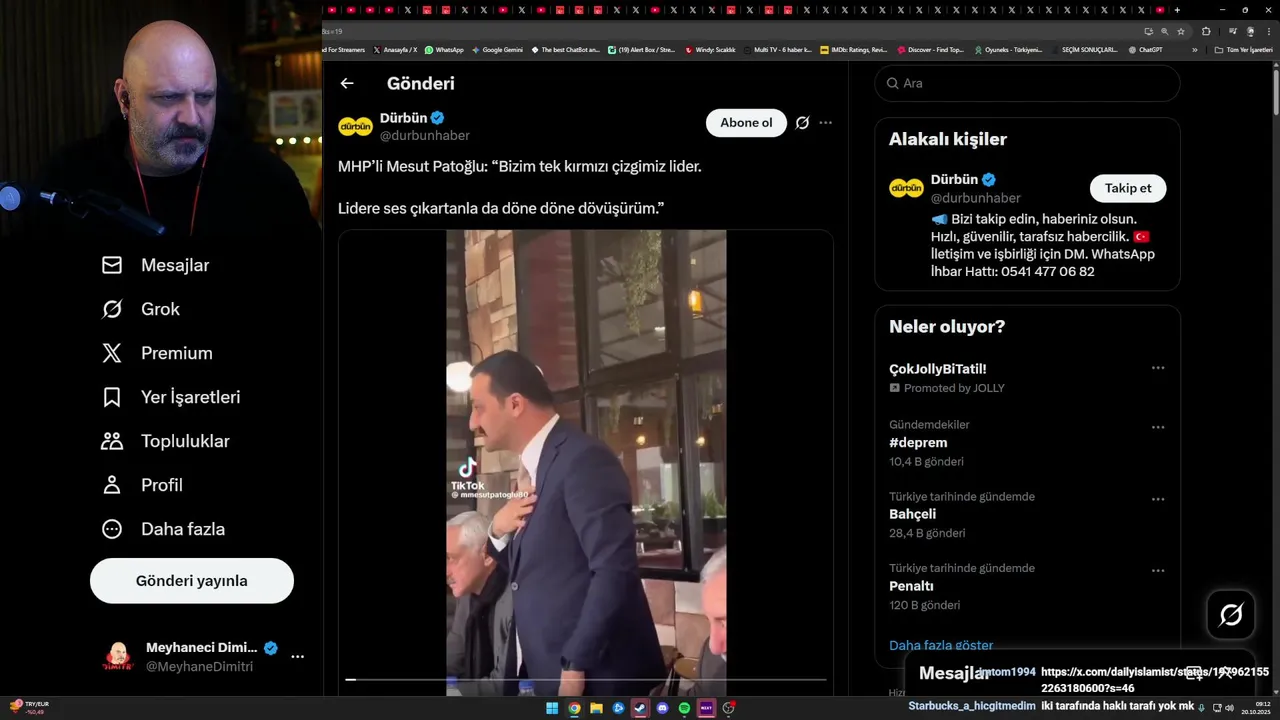1280x720 pixels.
Task: Click TRY/EUR widget in taskbar
Action: 30,708
